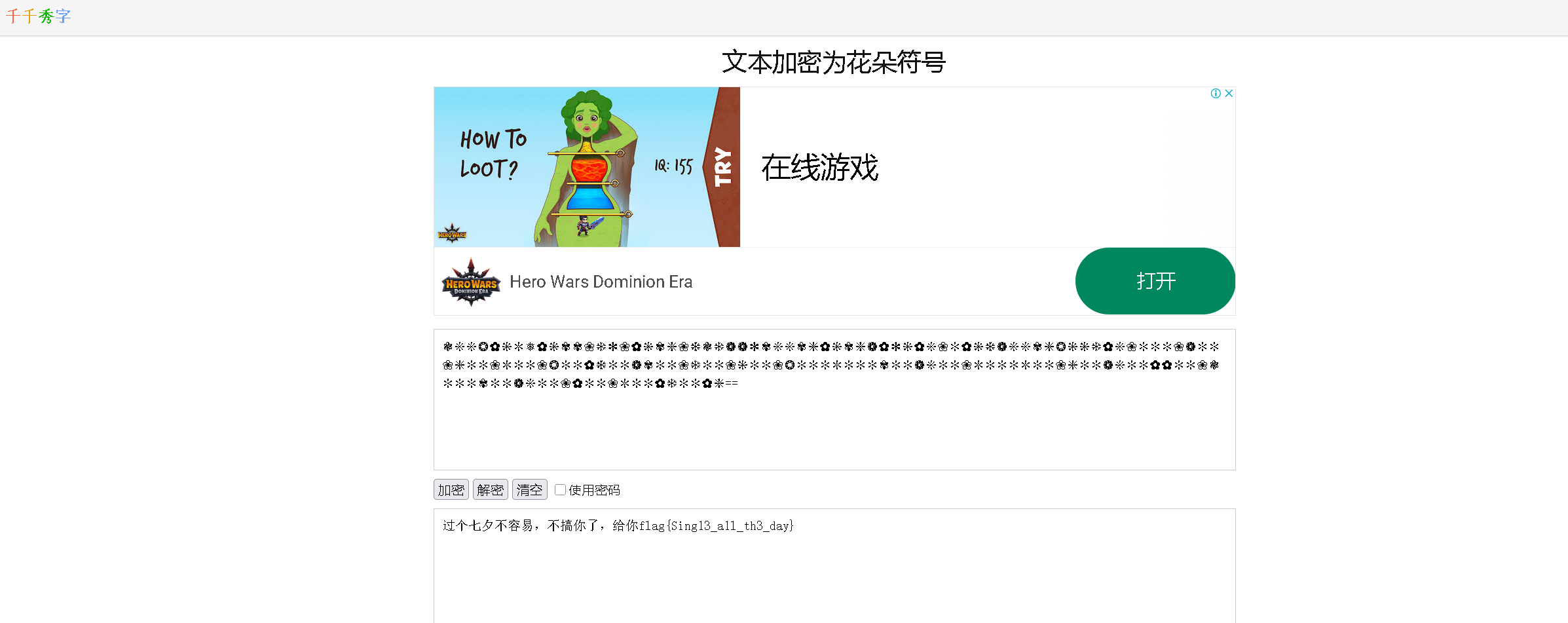Click the 使用密码 label text
Screen dimensions: 1568x623
[594, 490]
